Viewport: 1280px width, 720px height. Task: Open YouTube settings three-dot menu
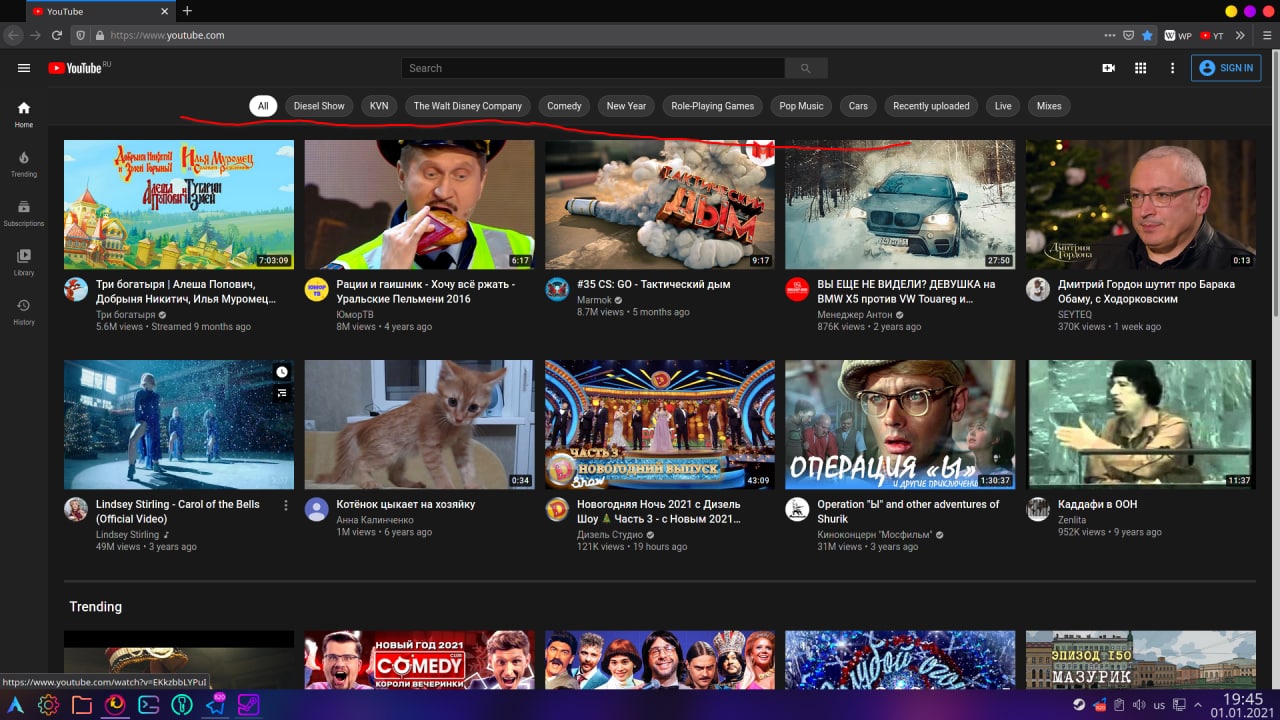[1173, 68]
